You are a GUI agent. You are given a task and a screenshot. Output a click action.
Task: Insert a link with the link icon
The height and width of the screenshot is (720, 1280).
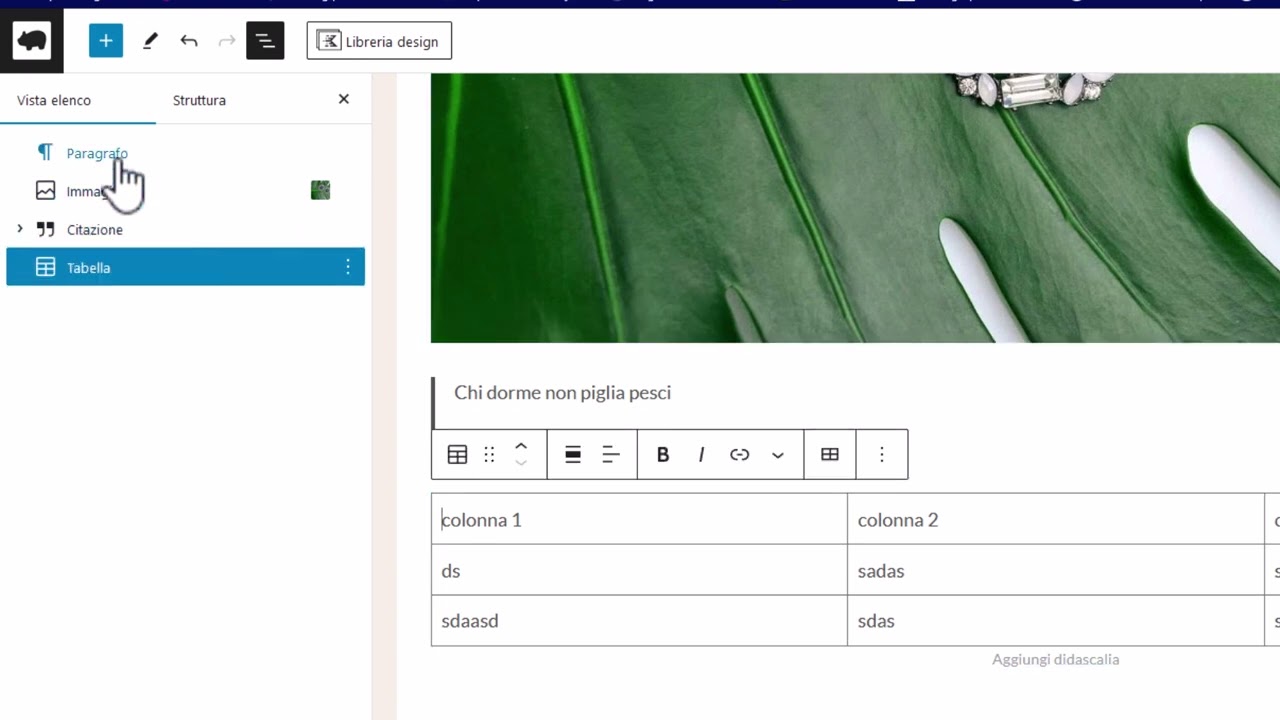[739, 454]
